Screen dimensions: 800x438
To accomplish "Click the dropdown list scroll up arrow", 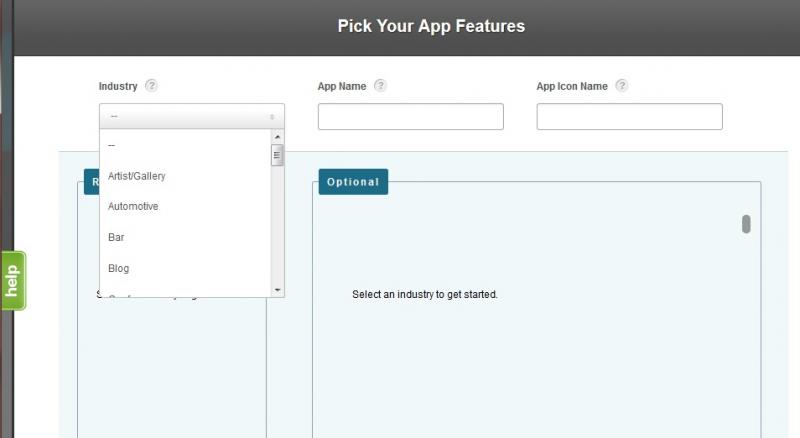I will (277, 137).
